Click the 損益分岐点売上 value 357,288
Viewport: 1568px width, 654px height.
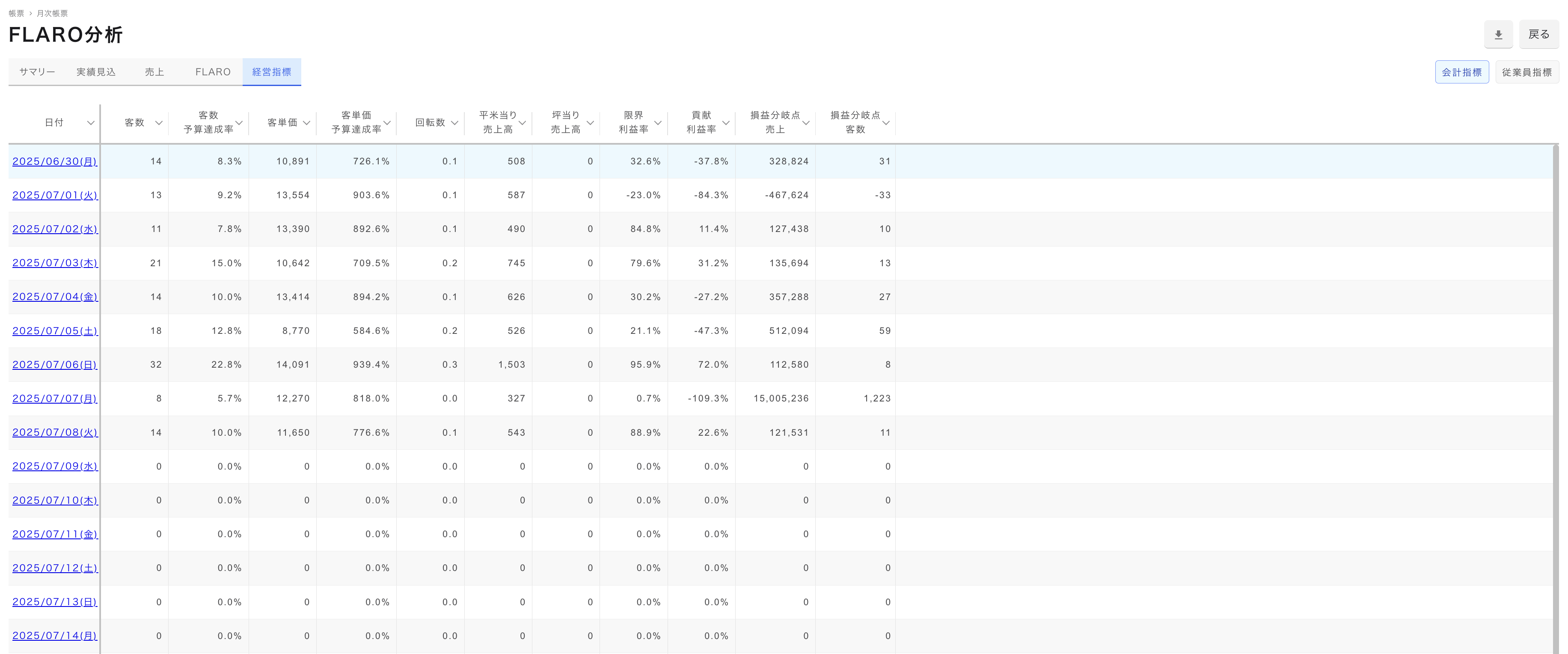click(x=789, y=297)
